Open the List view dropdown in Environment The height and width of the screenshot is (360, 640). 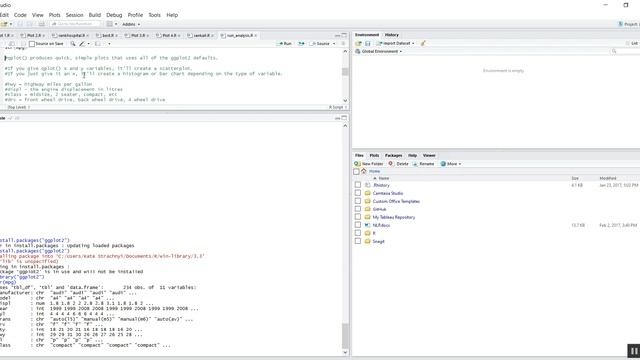point(633,43)
